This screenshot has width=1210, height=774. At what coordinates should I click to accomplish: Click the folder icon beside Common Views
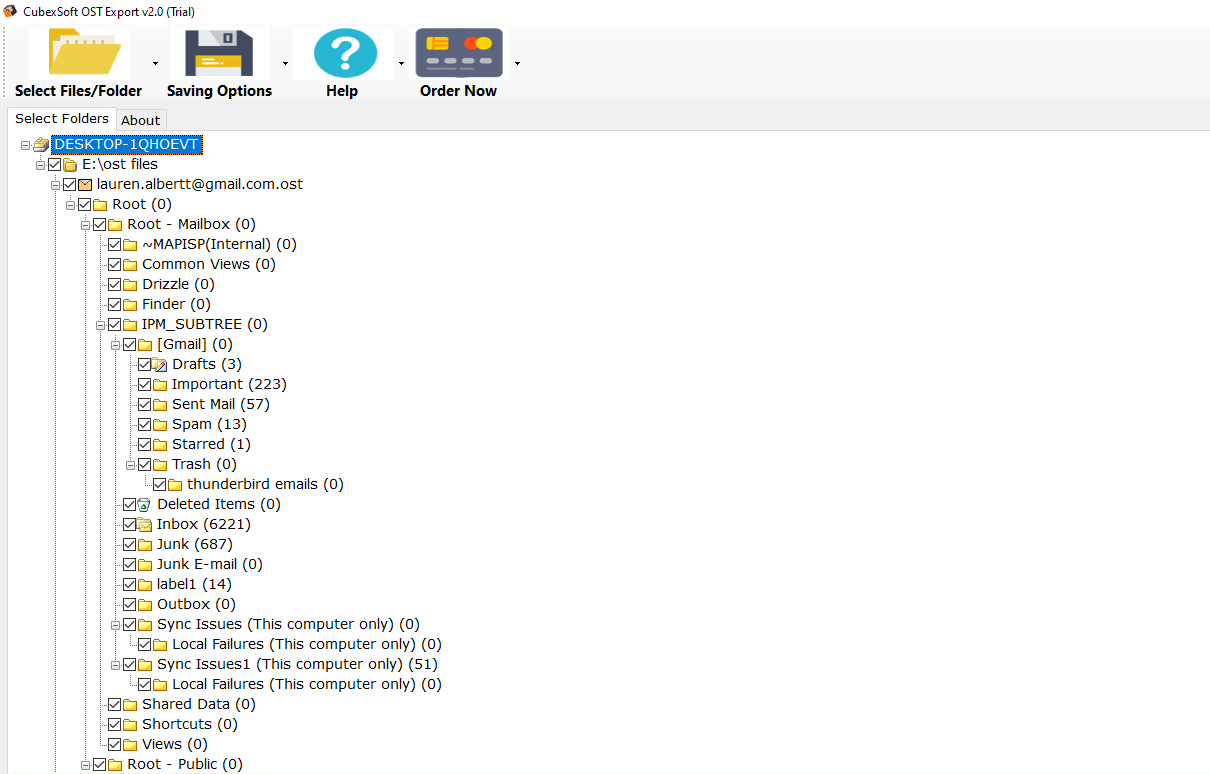[x=130, y=265]
